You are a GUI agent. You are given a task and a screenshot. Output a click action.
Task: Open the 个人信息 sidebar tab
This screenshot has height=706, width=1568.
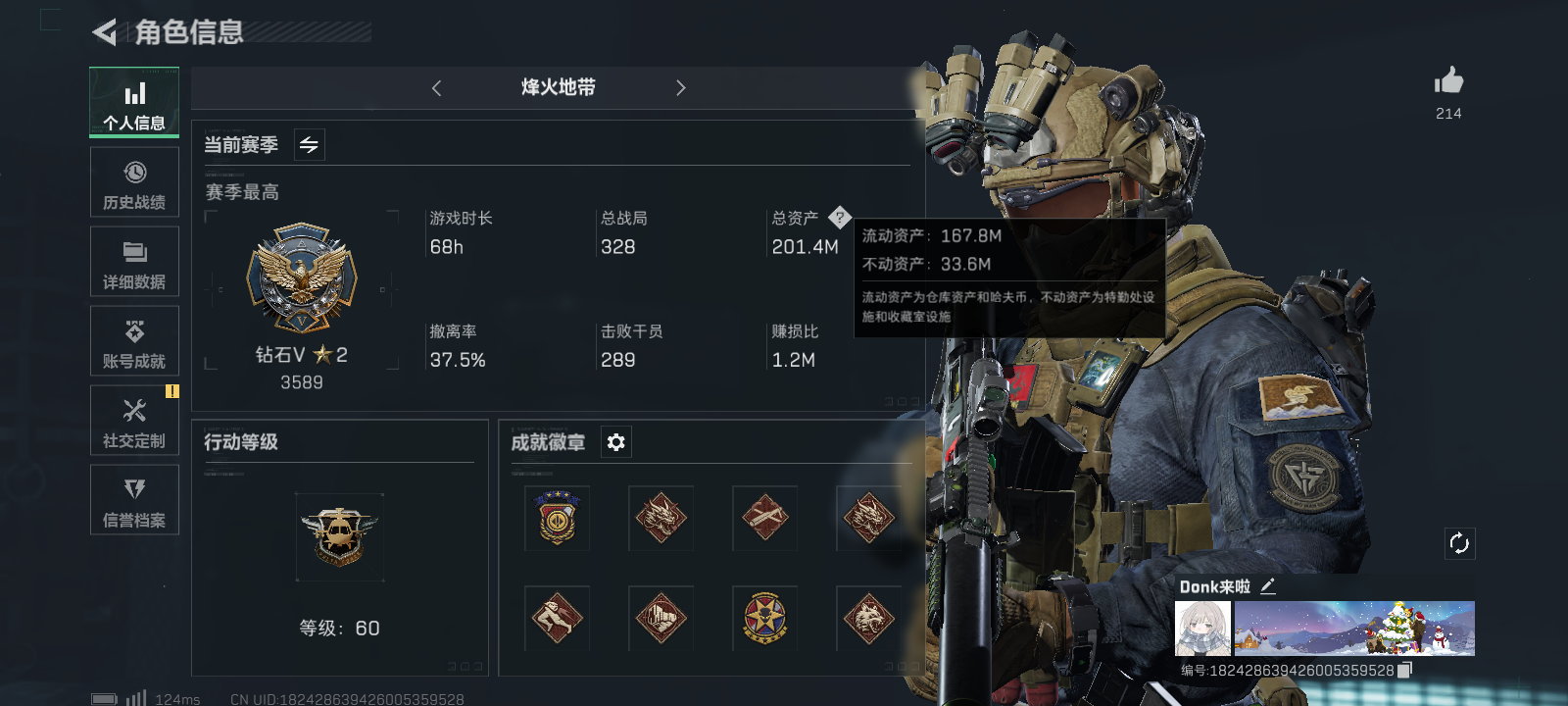click(x=134, y=103)
